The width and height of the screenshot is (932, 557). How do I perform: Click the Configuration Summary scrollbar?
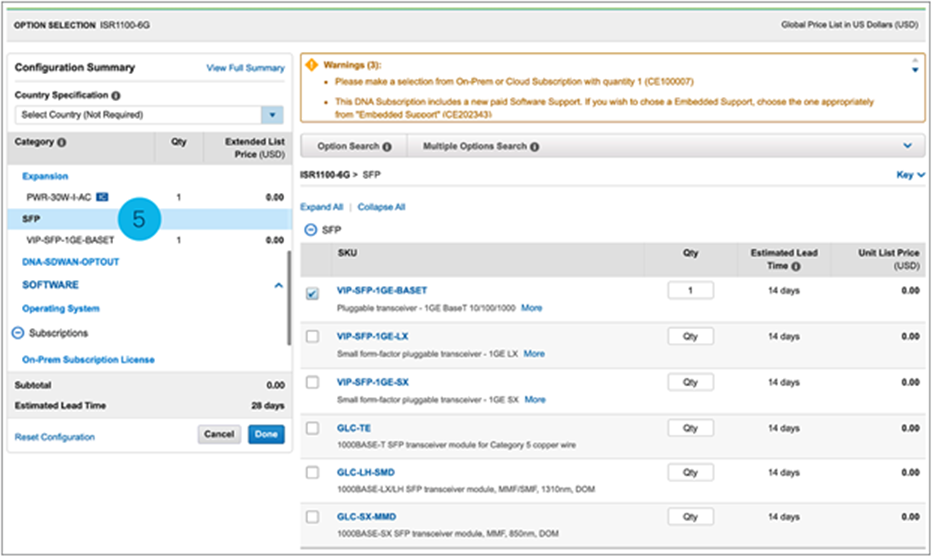pos(289,297)
